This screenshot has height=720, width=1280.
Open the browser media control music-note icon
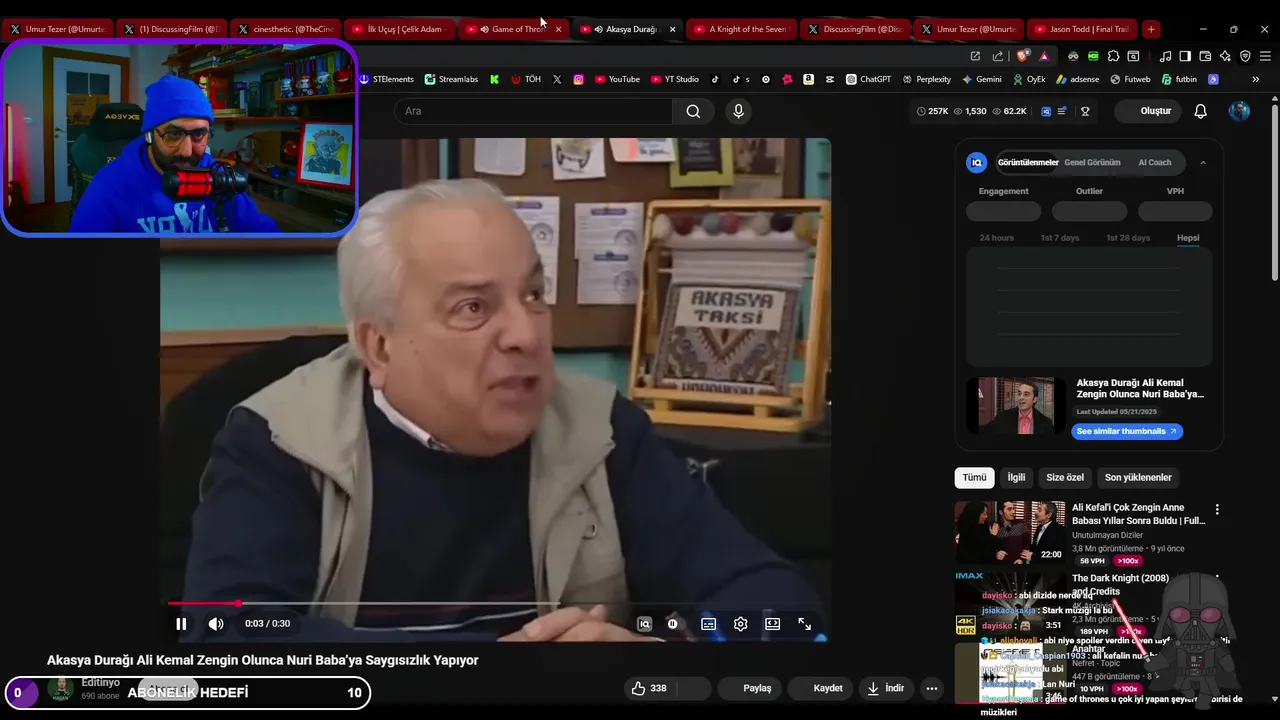pyautogui.click(x=1165, y=56)
